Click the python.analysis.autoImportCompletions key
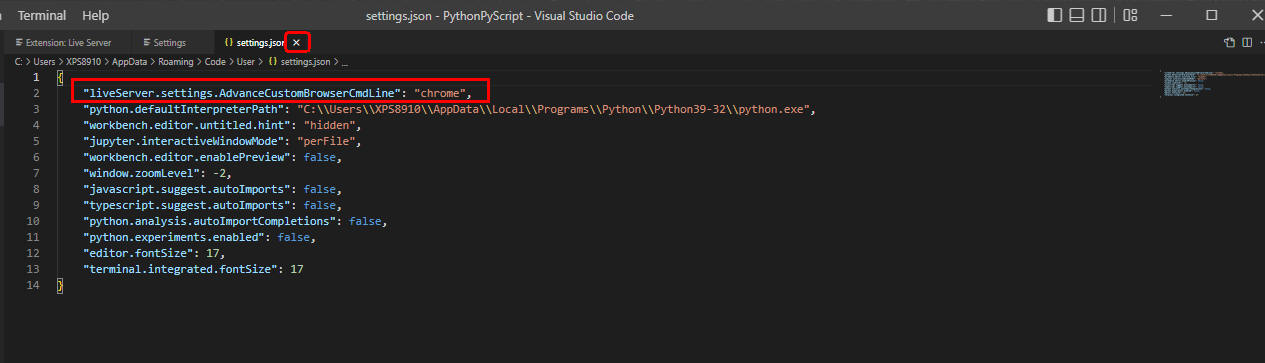Viewport: 1265px width, 363px height. [x=211, y=221]
